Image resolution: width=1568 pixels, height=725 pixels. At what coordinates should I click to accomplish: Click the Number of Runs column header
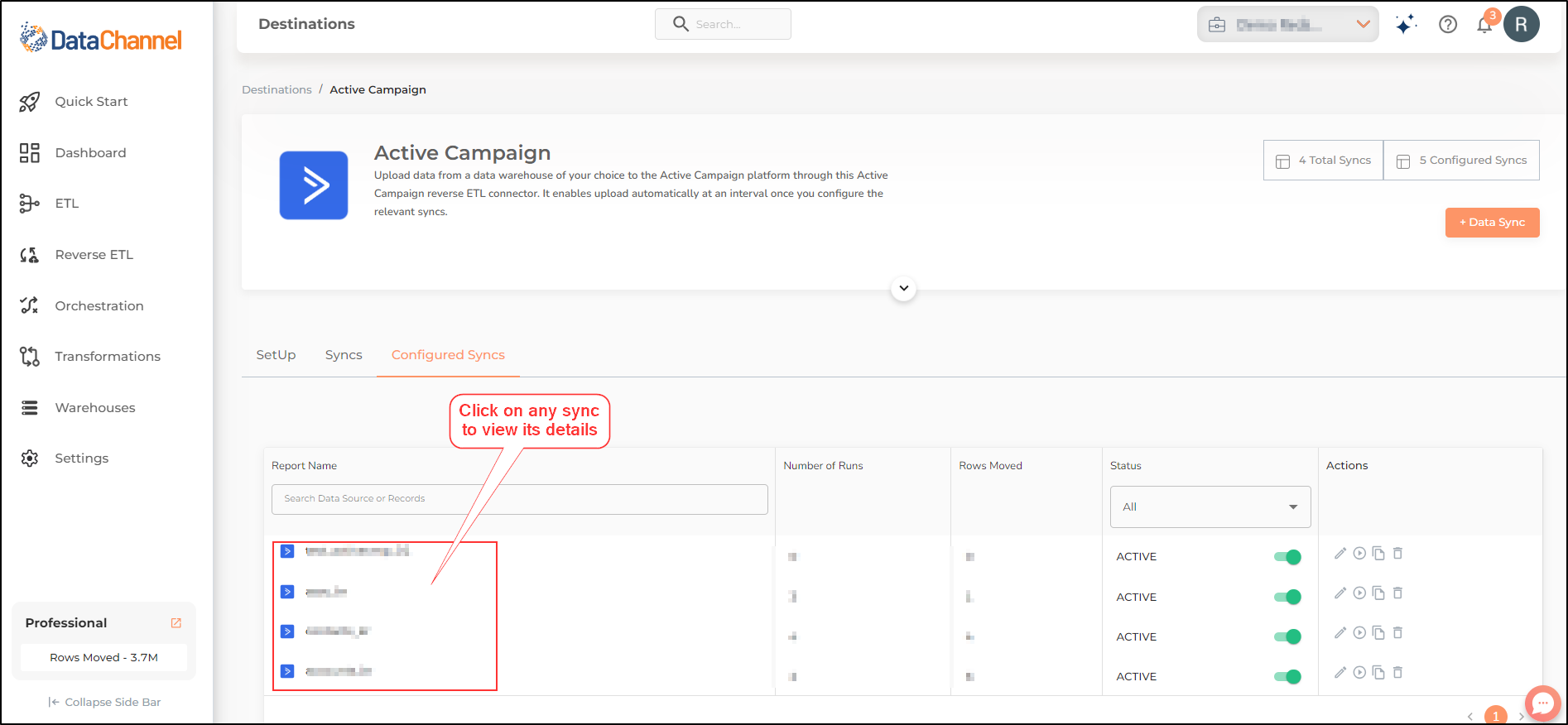pos(823,466)
